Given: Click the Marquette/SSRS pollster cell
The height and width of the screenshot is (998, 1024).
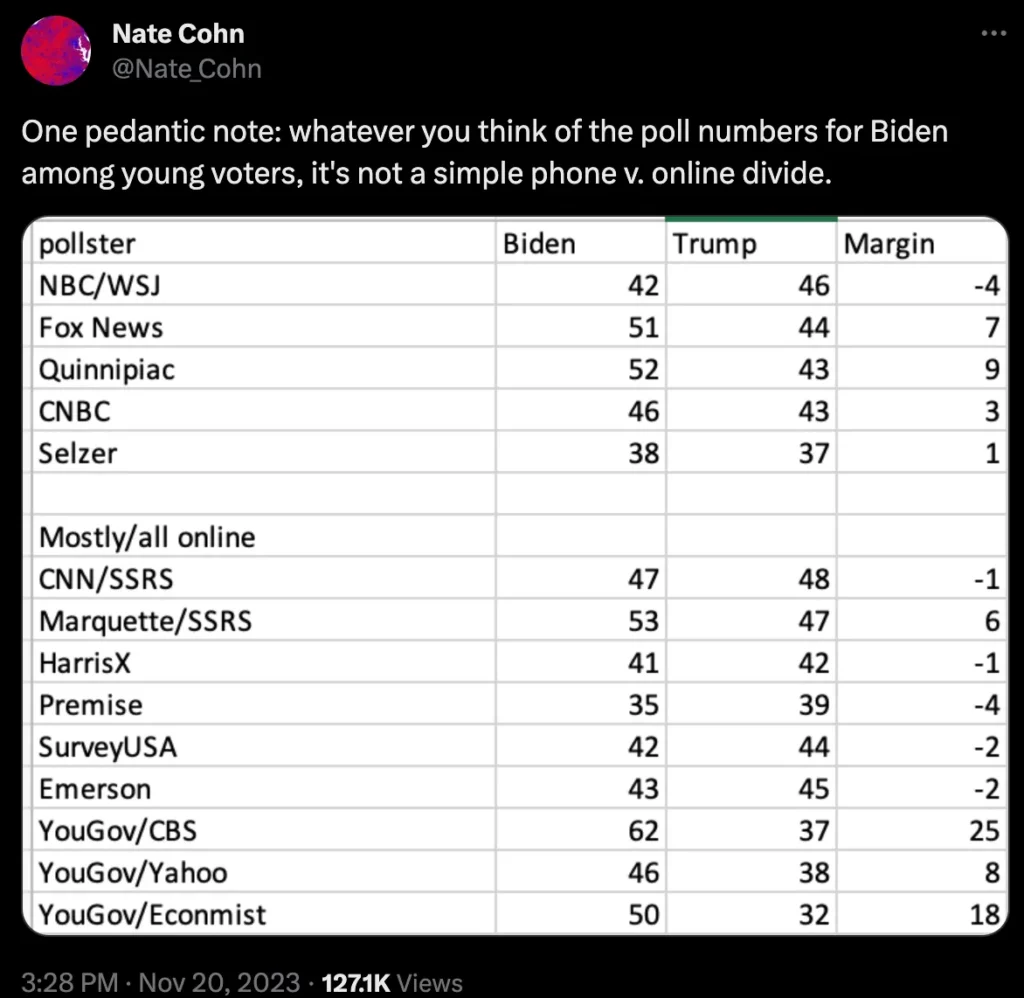Looking at the screenshot, I should coord(145,621).
